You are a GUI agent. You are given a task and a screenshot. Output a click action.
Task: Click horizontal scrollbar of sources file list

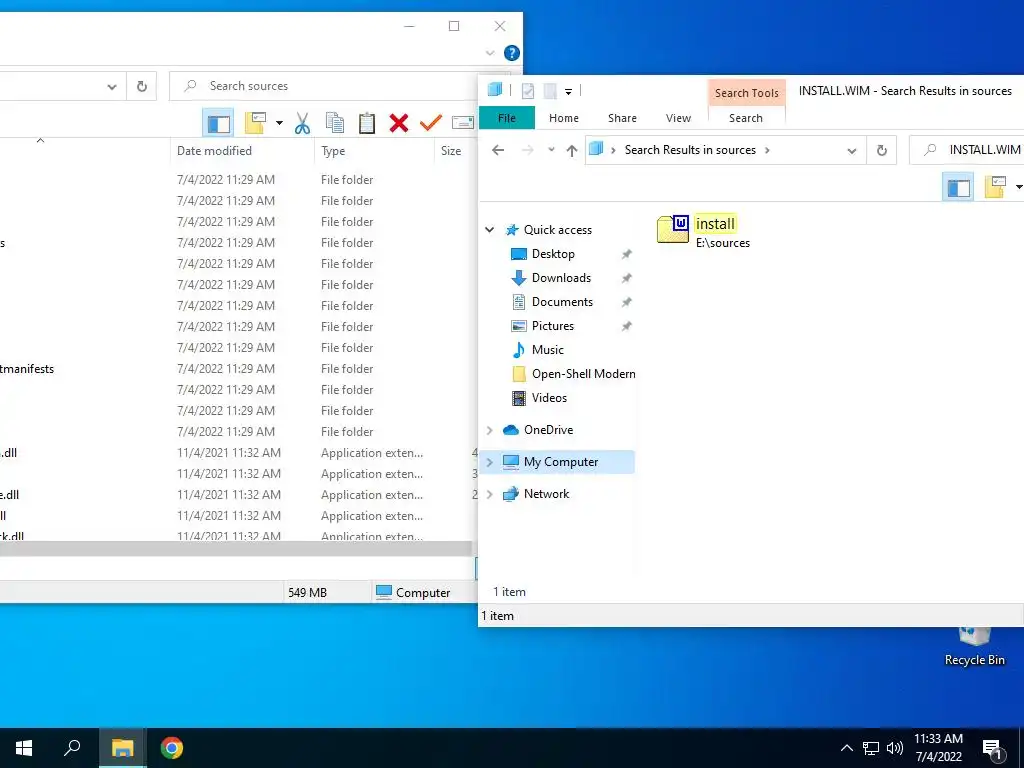pos(236,548)
